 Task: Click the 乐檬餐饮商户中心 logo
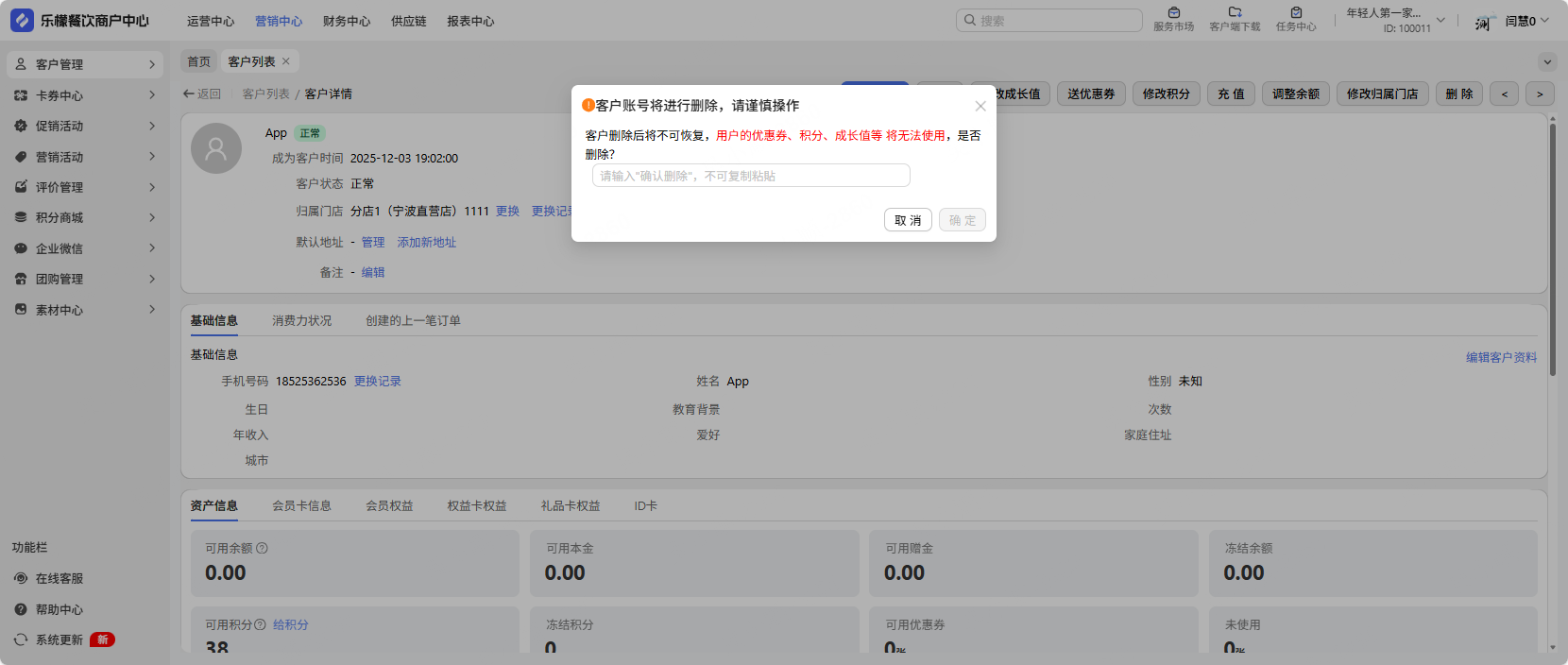coord(80,20)
